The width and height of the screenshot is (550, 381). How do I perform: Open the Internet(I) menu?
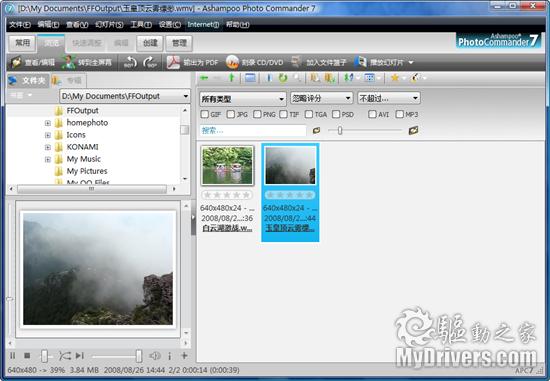coord(203,24)
